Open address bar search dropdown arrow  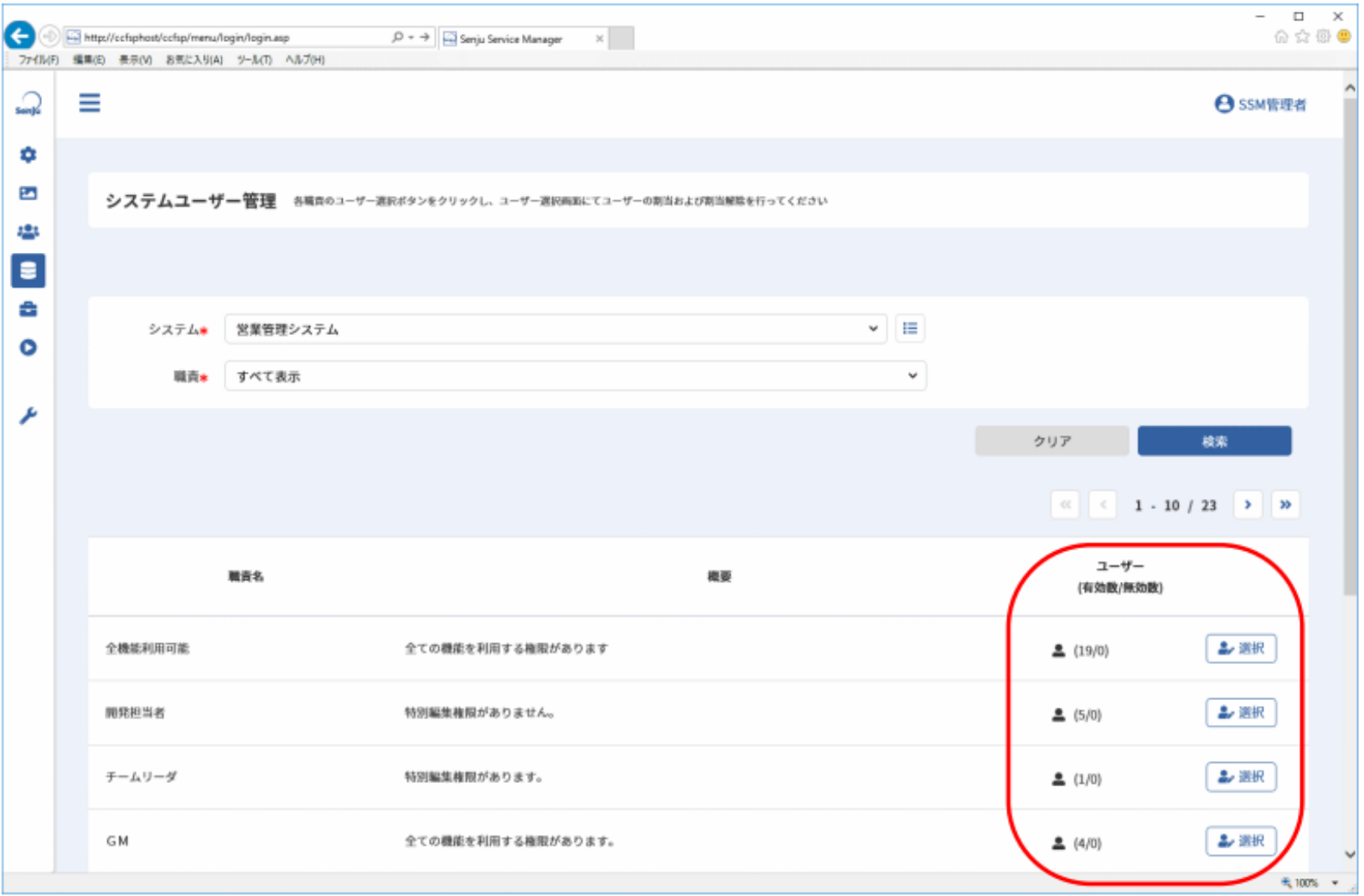coord(411,37)
